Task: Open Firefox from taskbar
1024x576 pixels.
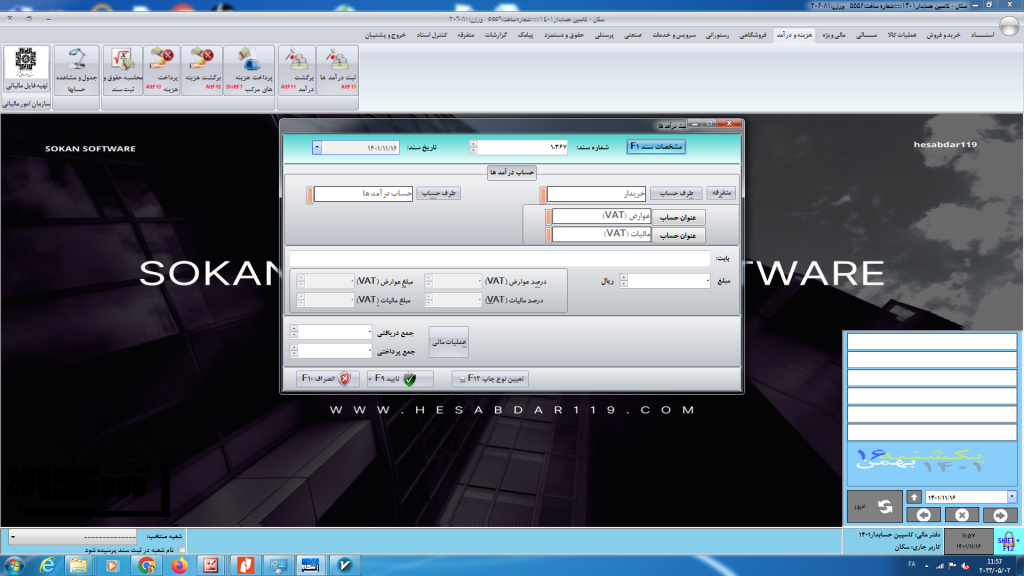Action: pyautogui.click(x=179, y=566)
